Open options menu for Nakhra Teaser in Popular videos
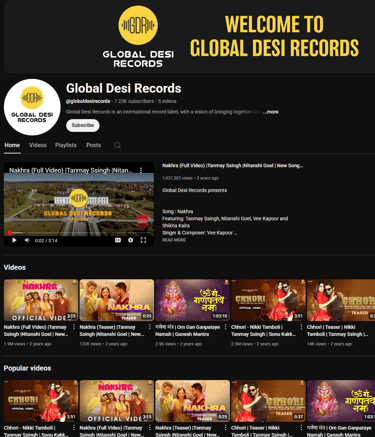Image resolution: width=375 pixels, height=437 pixels. (x=226, y=428)
